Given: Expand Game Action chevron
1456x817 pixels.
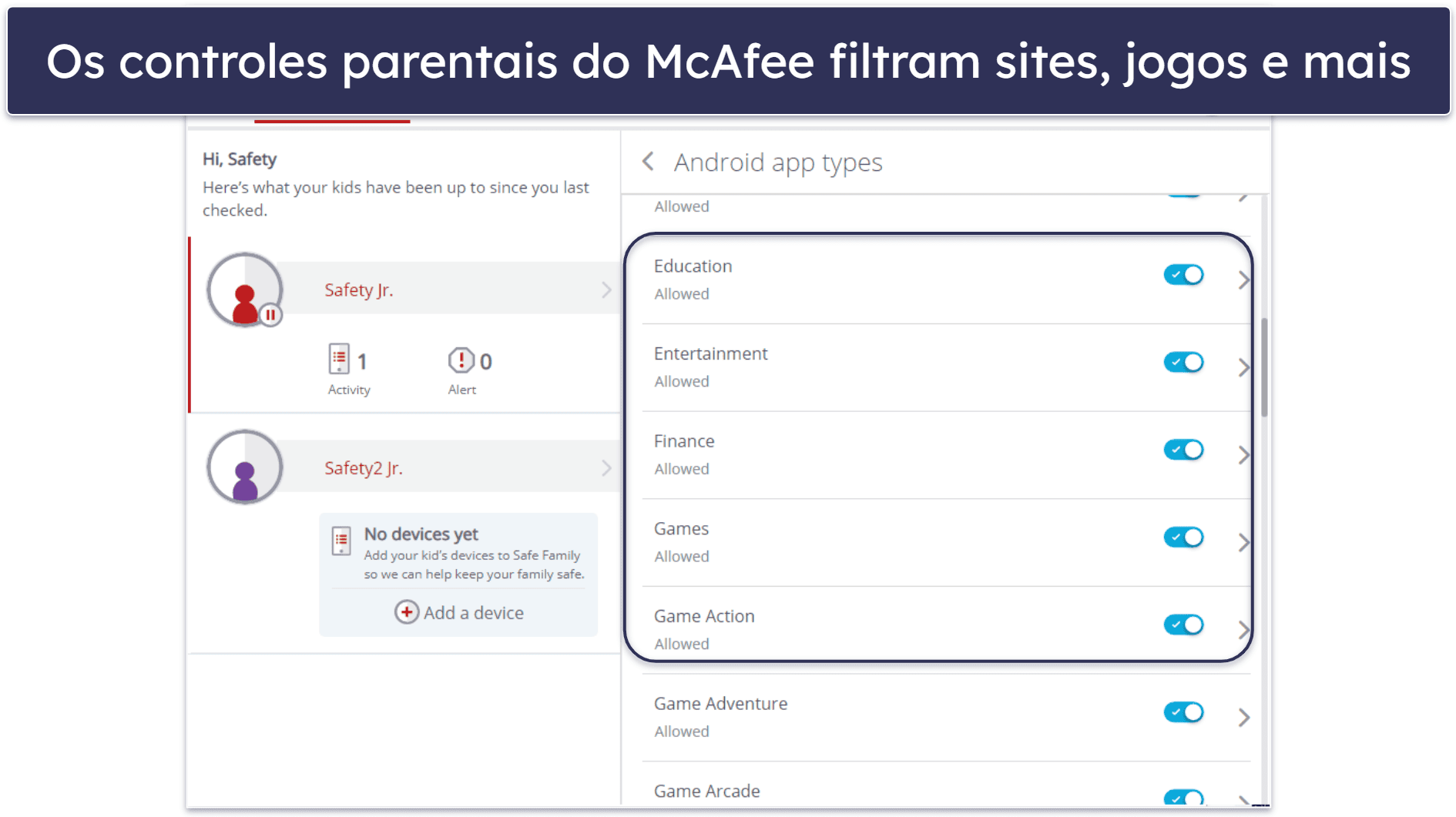Looking at the screenshot, I should (1243, 630).
